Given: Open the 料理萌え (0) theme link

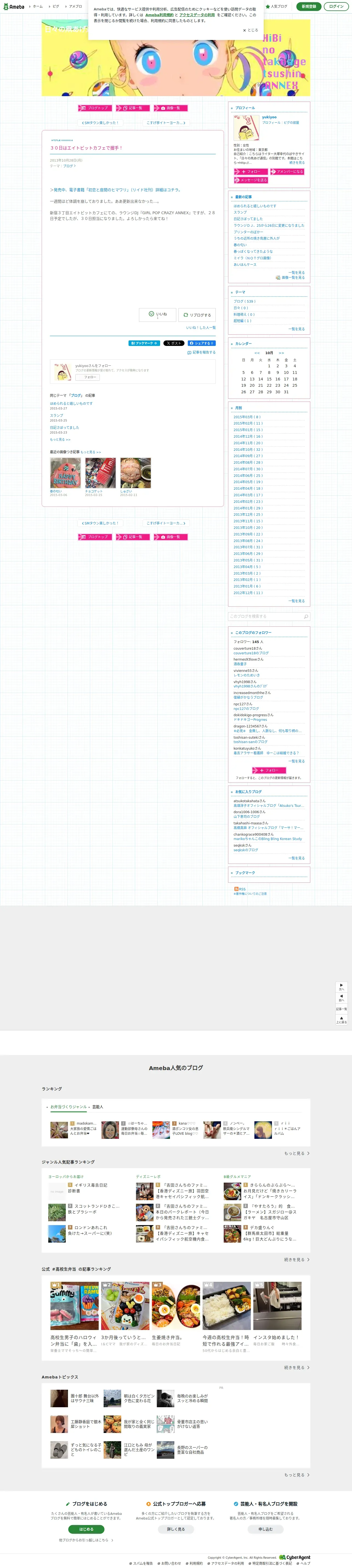Looking at the screenshot, I should tap(244, 314).
